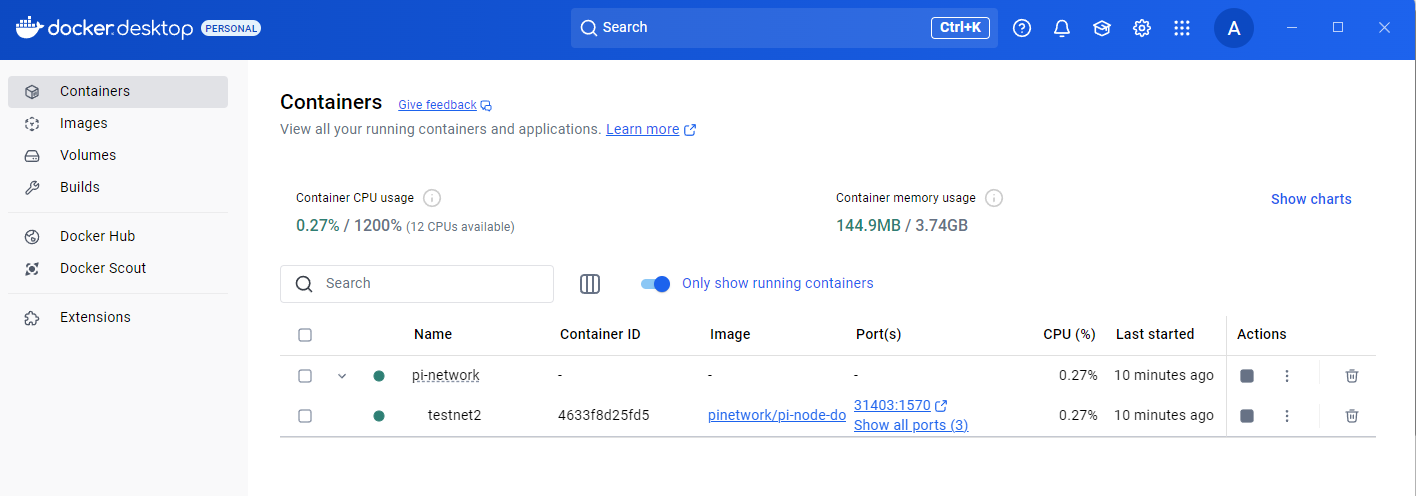Click Show all ports (3)
Viewport: 1416px width, 496px height.
click(x=911, y=425)
